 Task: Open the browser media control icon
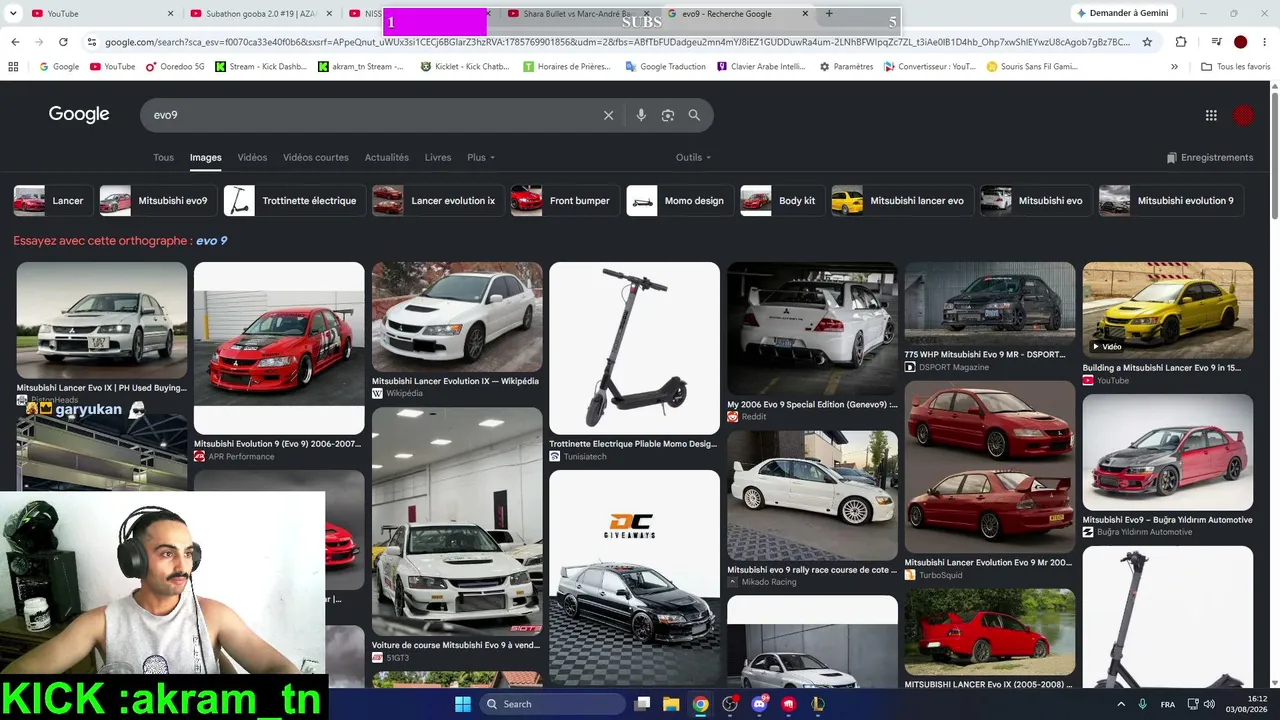tap(1216, 42)
